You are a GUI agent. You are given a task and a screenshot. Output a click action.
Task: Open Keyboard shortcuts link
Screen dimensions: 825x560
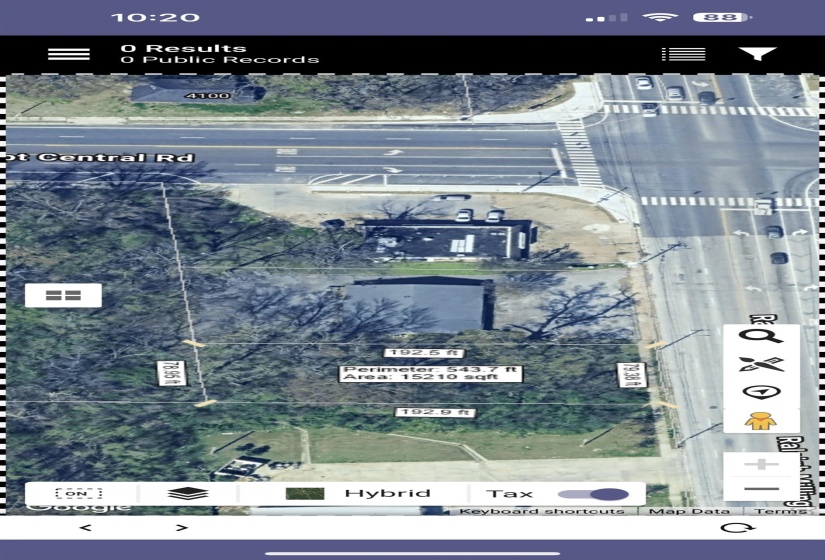click(541, 512)
